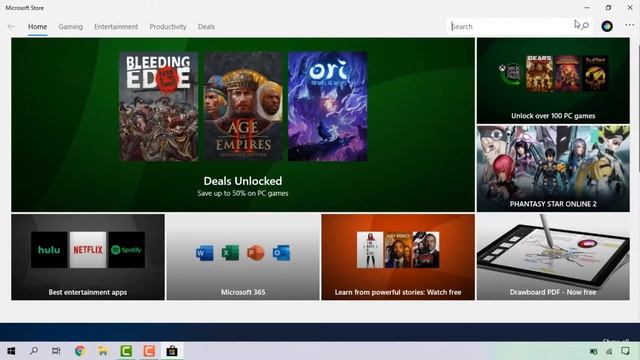Open the Entertainment tab

[116, 27]
